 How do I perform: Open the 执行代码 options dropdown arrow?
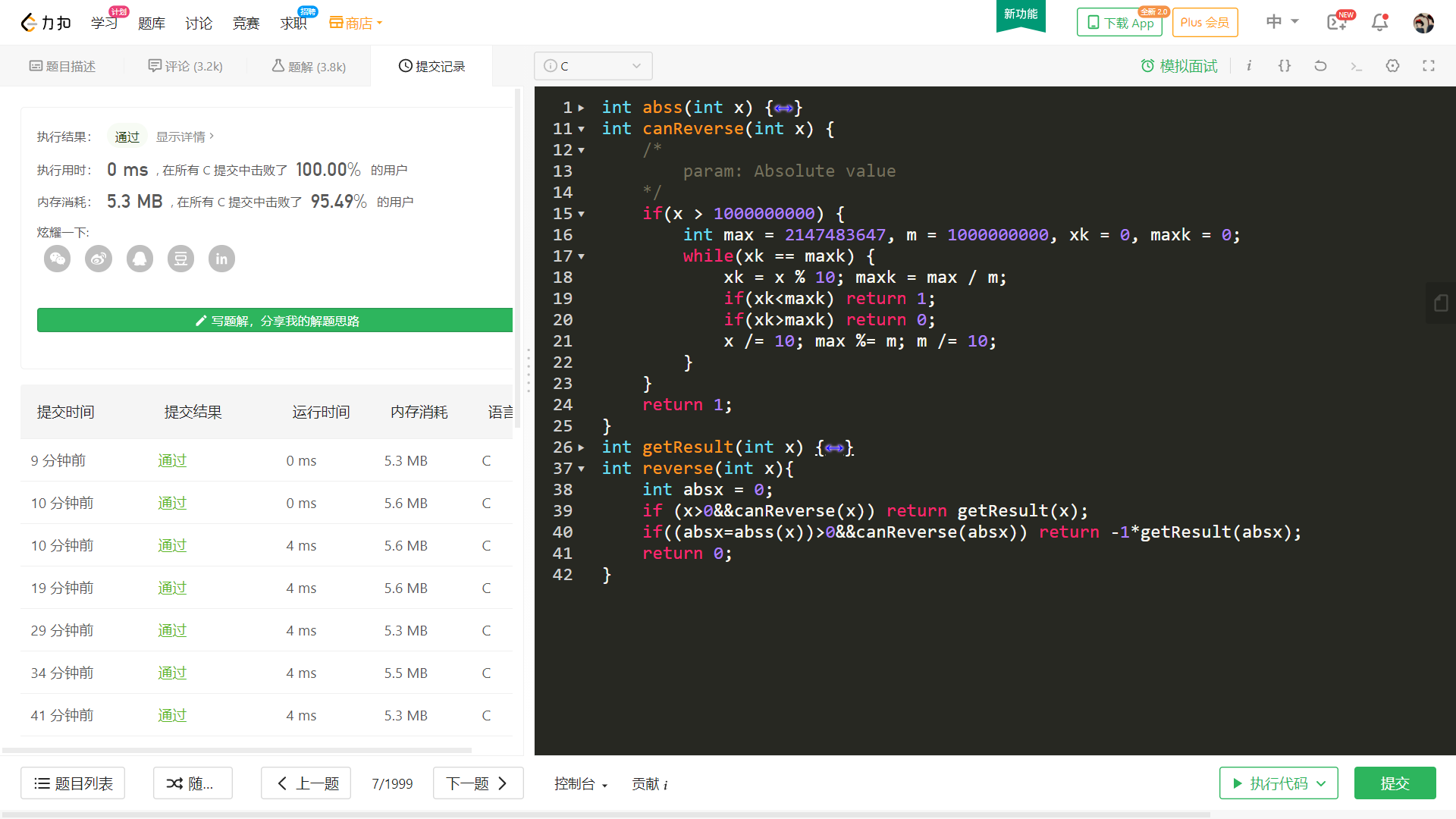(1322, 783)
